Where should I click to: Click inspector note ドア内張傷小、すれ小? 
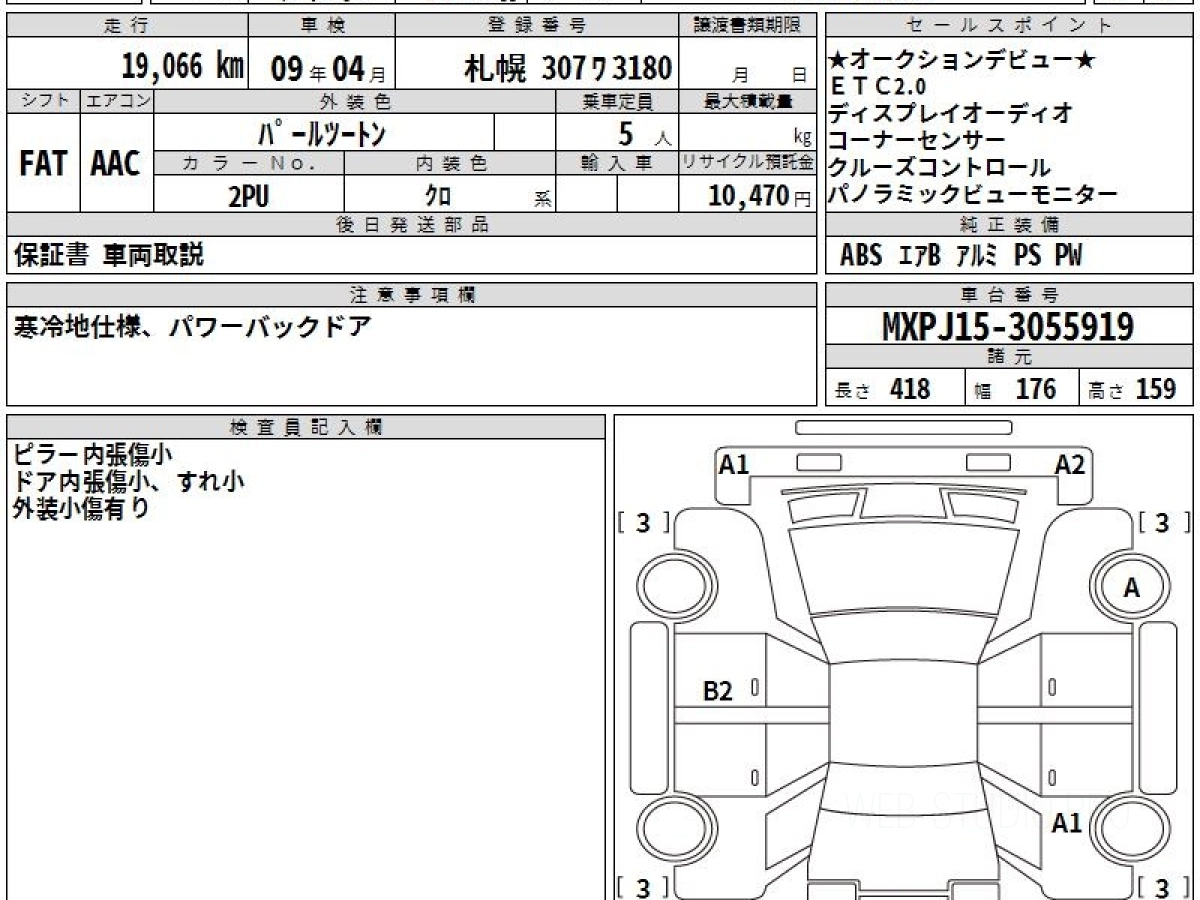(x=129, y=482)
